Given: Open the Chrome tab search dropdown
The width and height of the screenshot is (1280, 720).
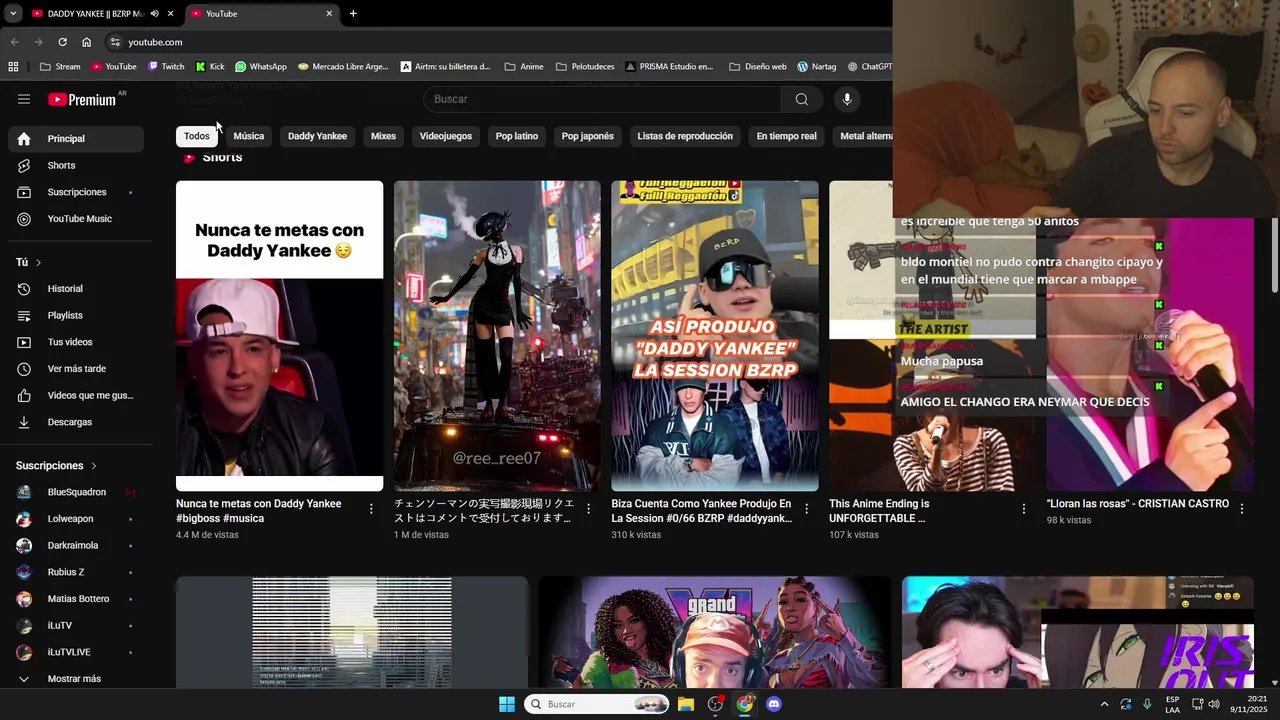Looking at the screenshot, I should point(13,14).
